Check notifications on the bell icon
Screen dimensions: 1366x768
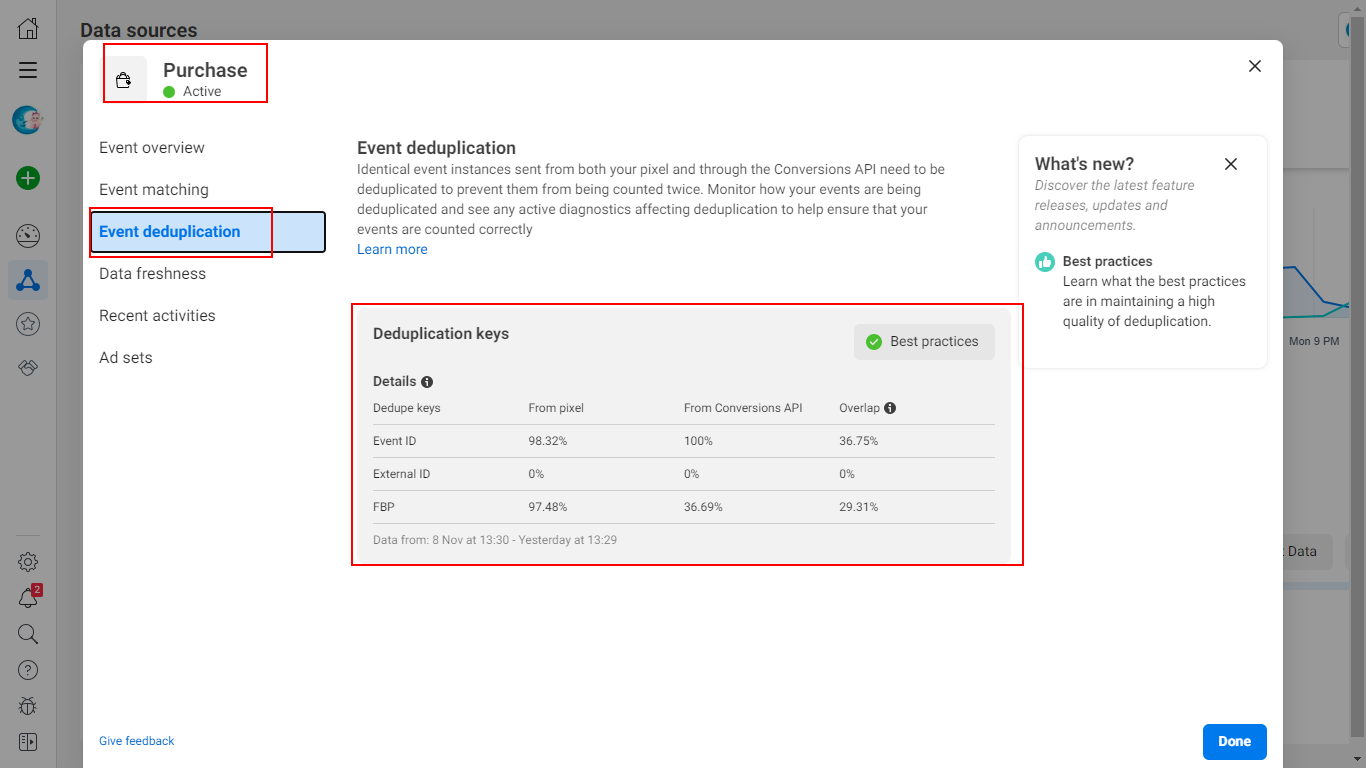click(x=27, y=597)
